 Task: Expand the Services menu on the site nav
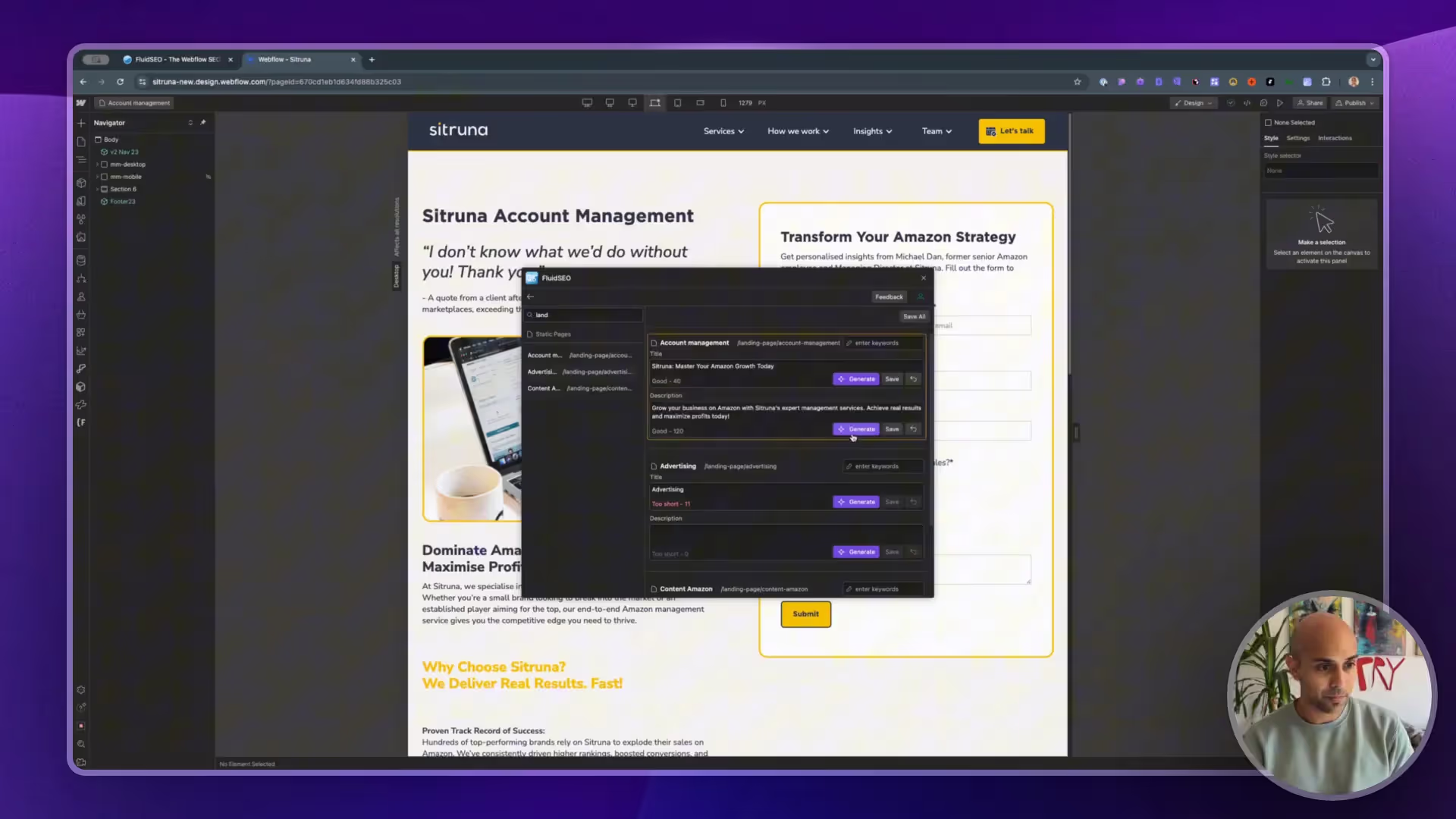tap(723, 131)
